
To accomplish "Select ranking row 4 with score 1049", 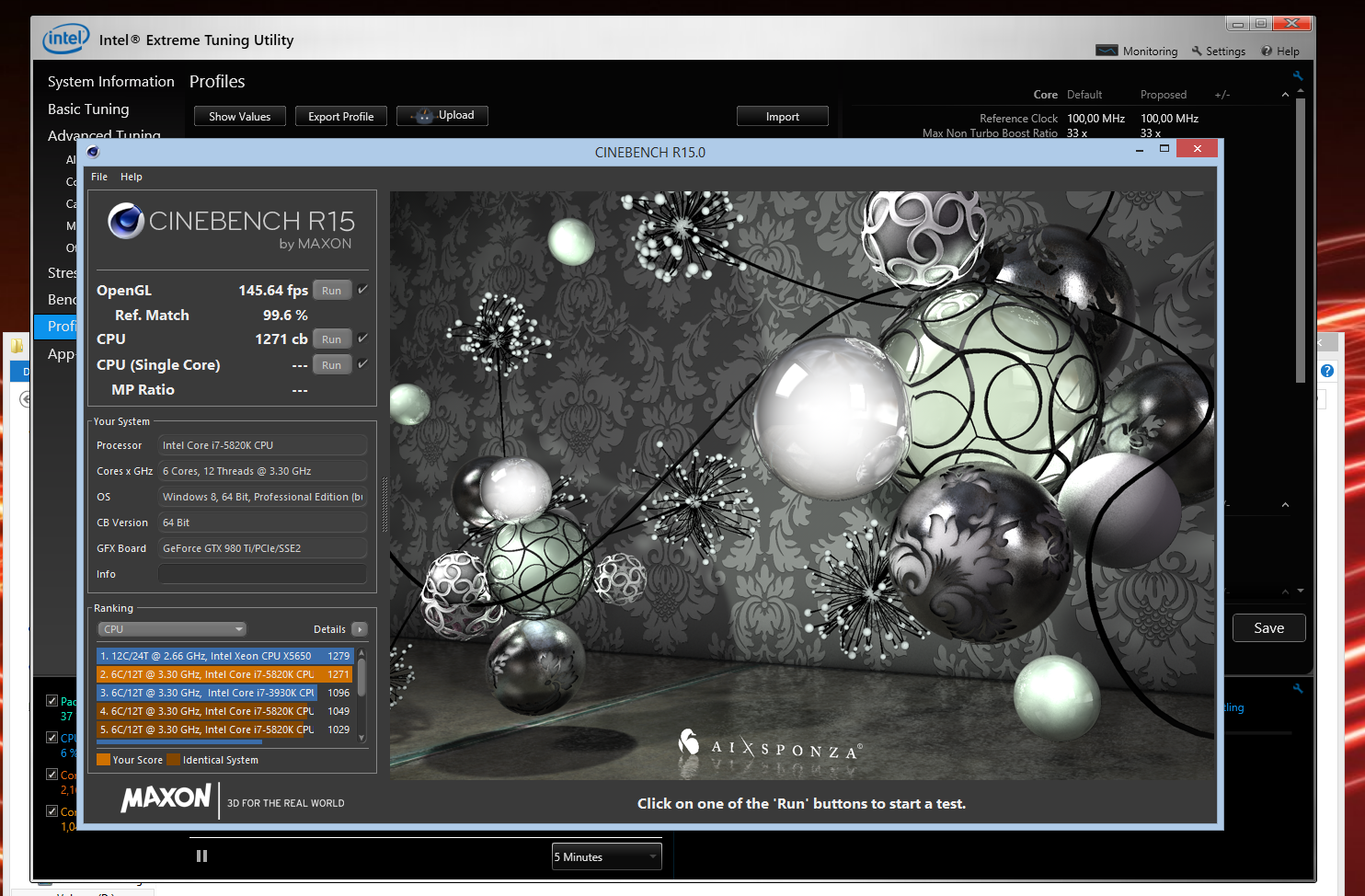I will coord(225,711).
